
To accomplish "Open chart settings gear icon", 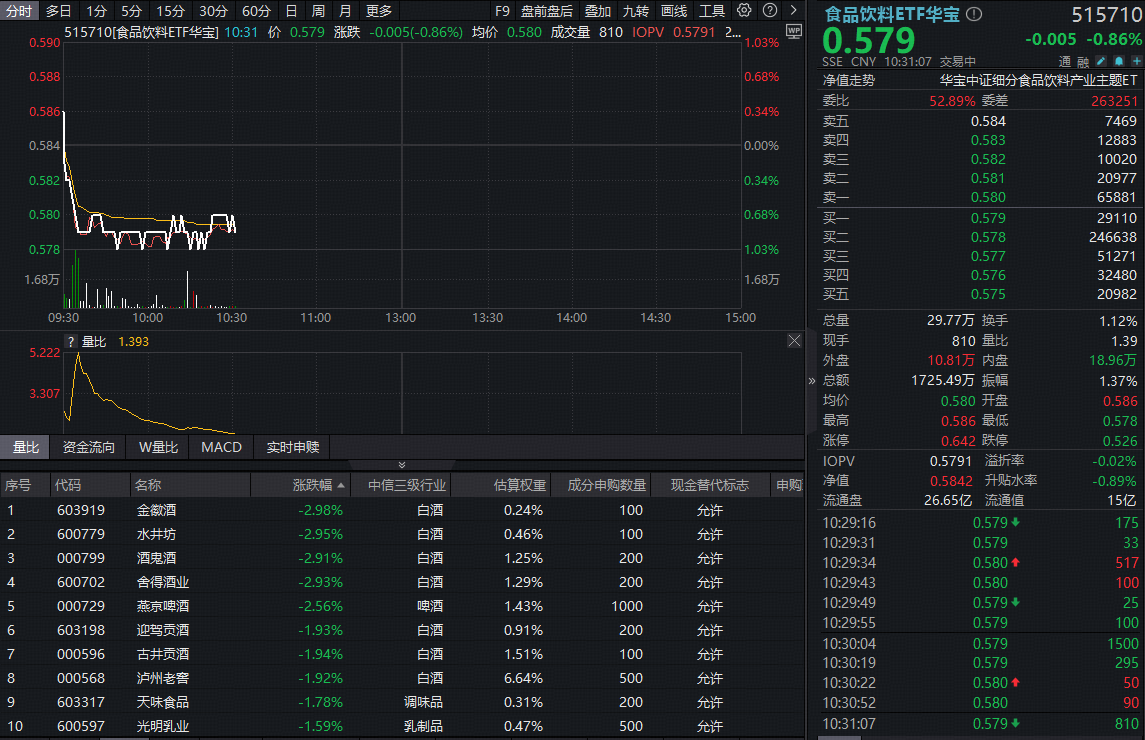I will pyautogui.click(x=744, y=11).
